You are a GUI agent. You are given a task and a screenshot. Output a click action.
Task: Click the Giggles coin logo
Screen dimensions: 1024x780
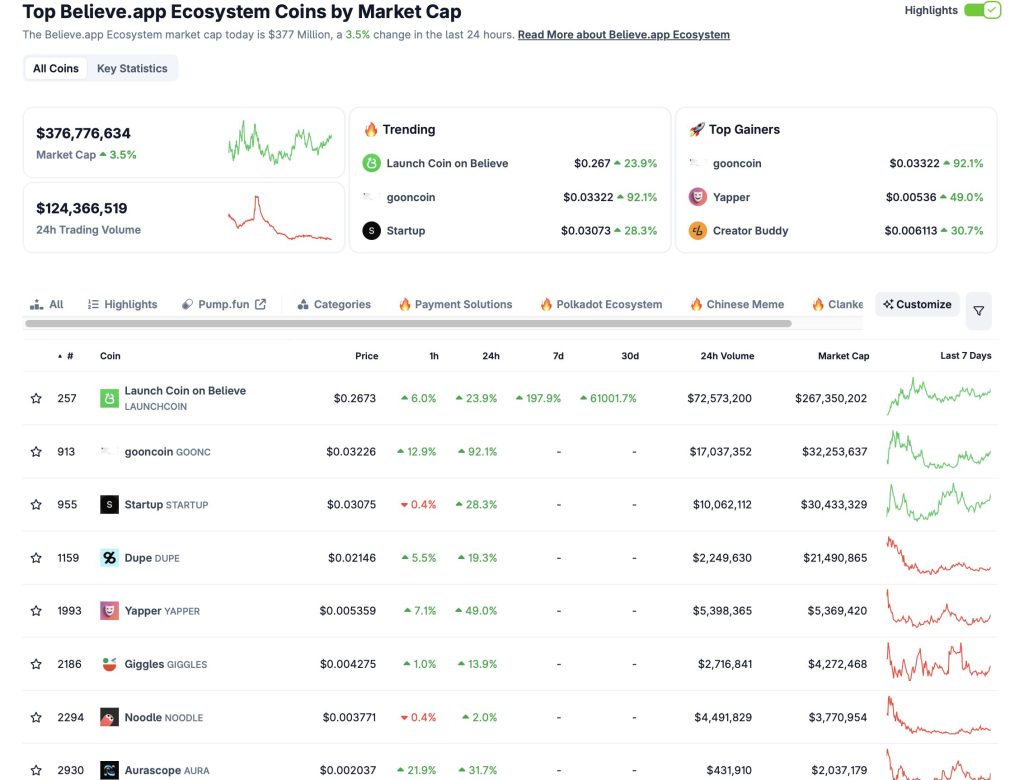(x=109, y=663)
